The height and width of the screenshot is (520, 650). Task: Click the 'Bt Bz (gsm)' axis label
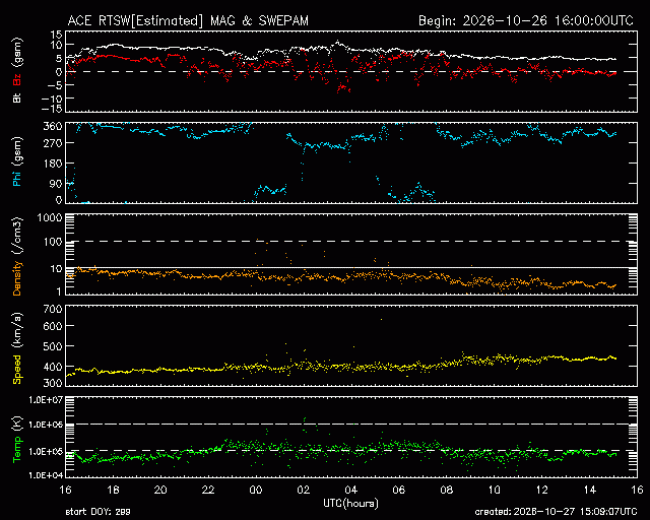(x=17, y=70)
